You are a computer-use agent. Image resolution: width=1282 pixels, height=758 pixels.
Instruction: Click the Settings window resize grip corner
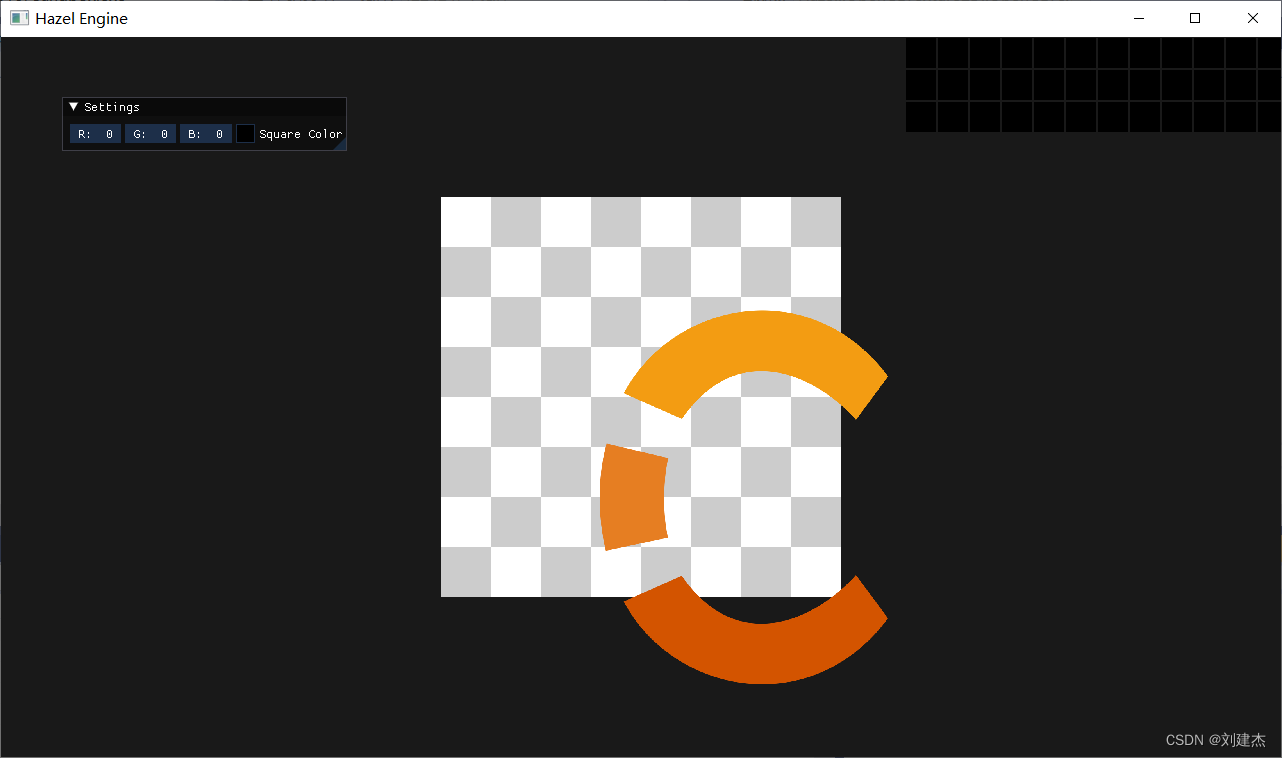(340, 144)
